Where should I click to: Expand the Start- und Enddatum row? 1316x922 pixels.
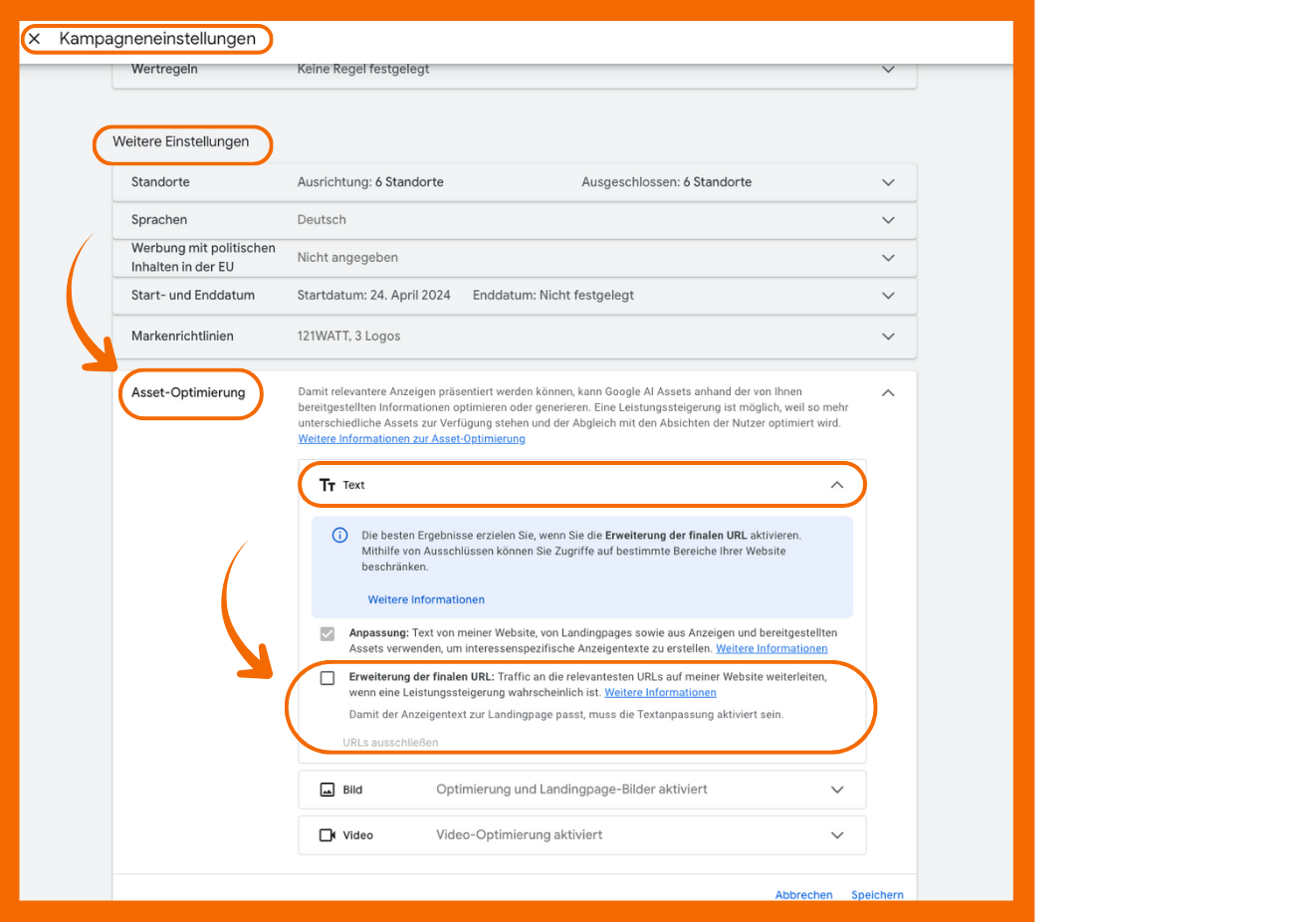[888, 296]
